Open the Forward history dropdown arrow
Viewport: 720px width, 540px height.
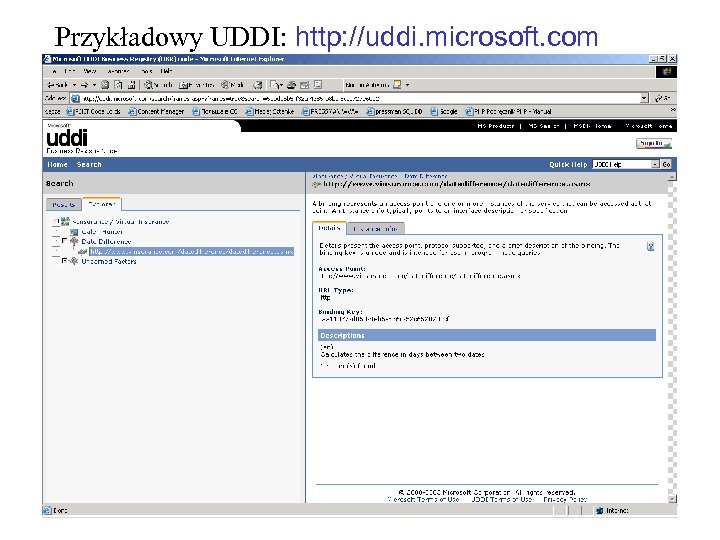pyautogui.click(x=94, y=85)
